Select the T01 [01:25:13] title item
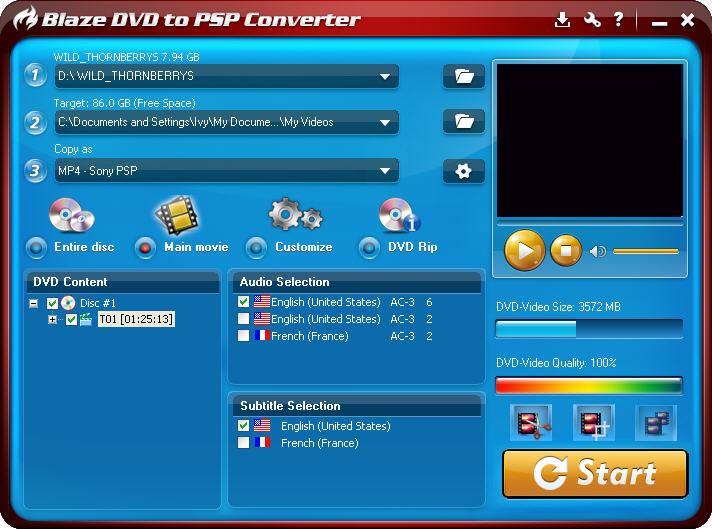Image resolution: width=712 pixels, height=529 pixels. (135, 320)
